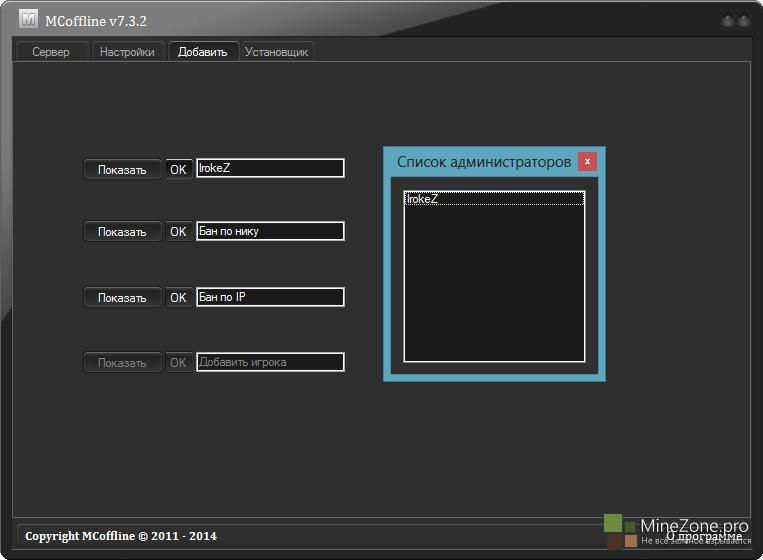Click greyed Показать beside Добавить игрока
Image resolution: width=763 pixels, height=560 pixels.
(122, 363)
